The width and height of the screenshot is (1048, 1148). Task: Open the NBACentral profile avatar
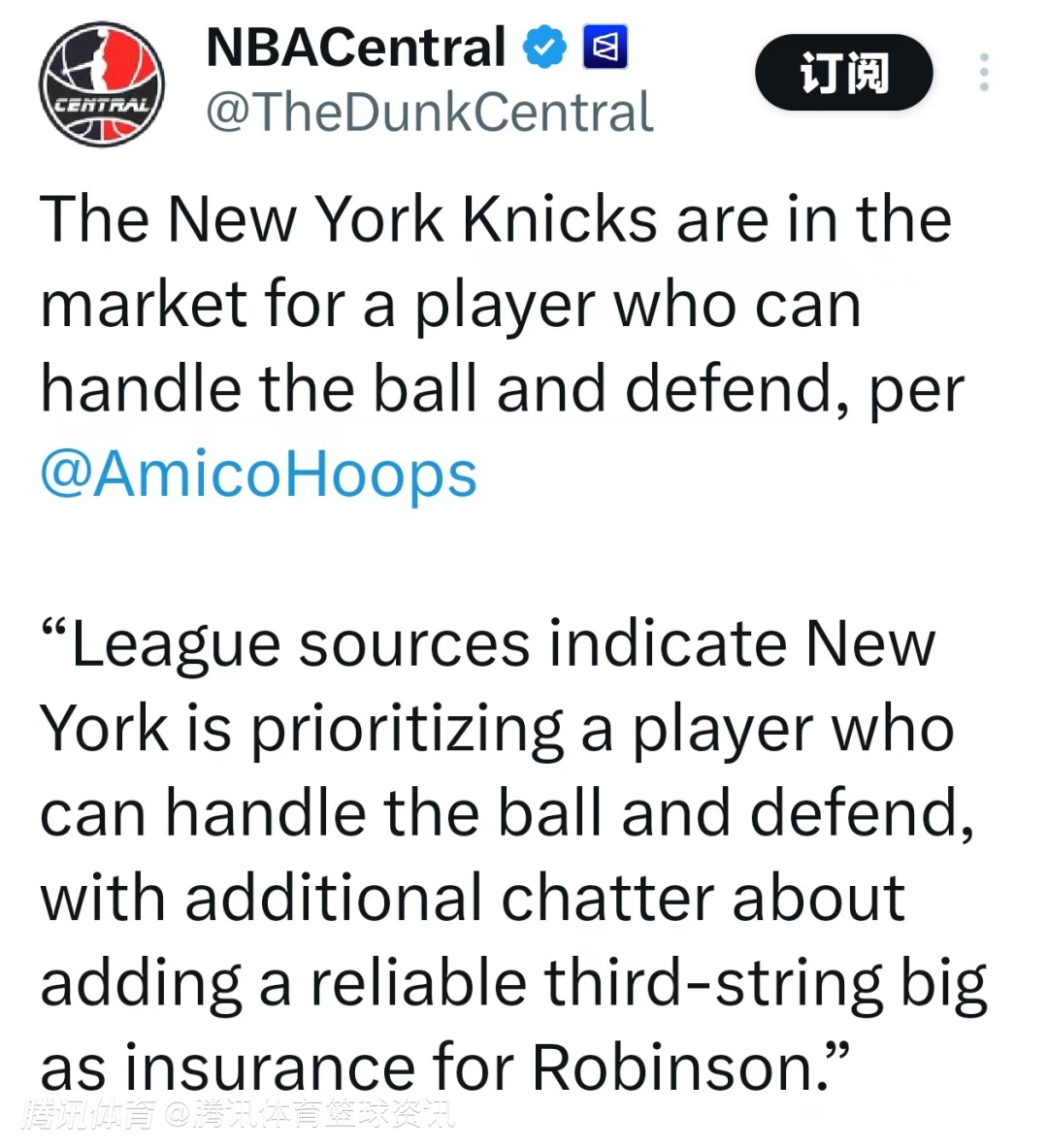pyautogui.click(x=101, y=83)
